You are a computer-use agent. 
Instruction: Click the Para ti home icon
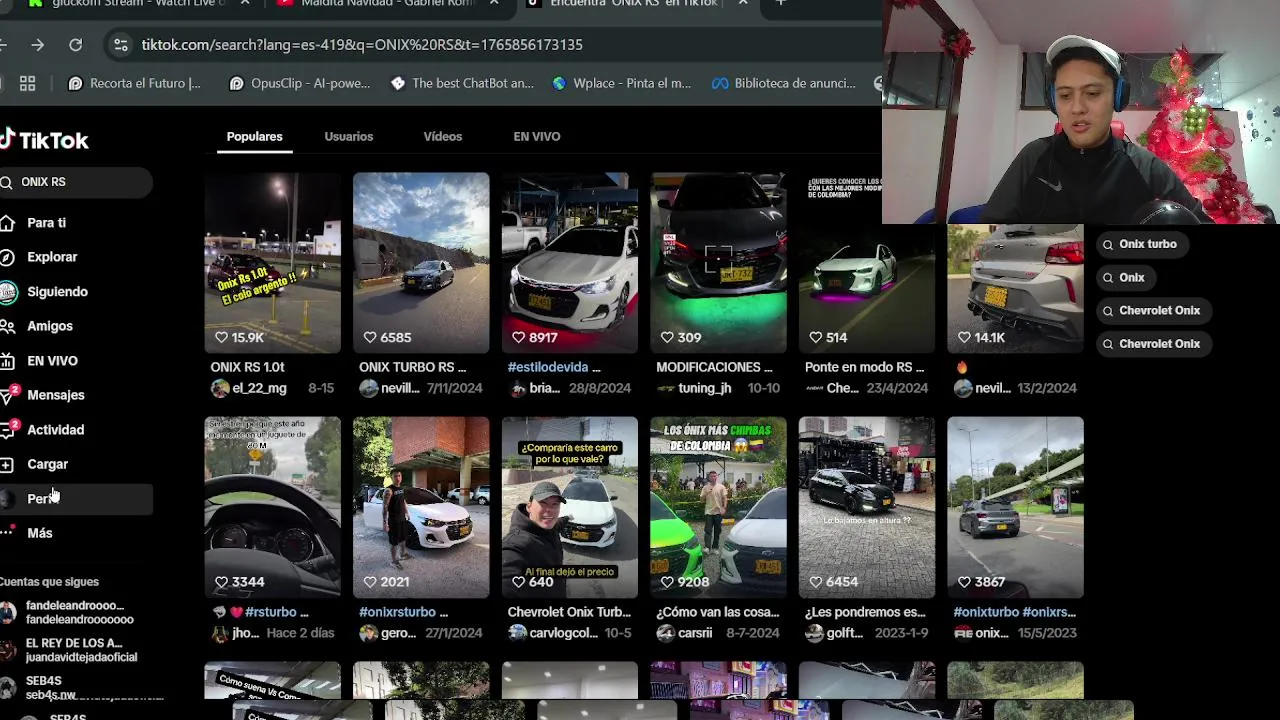(7, 223)
